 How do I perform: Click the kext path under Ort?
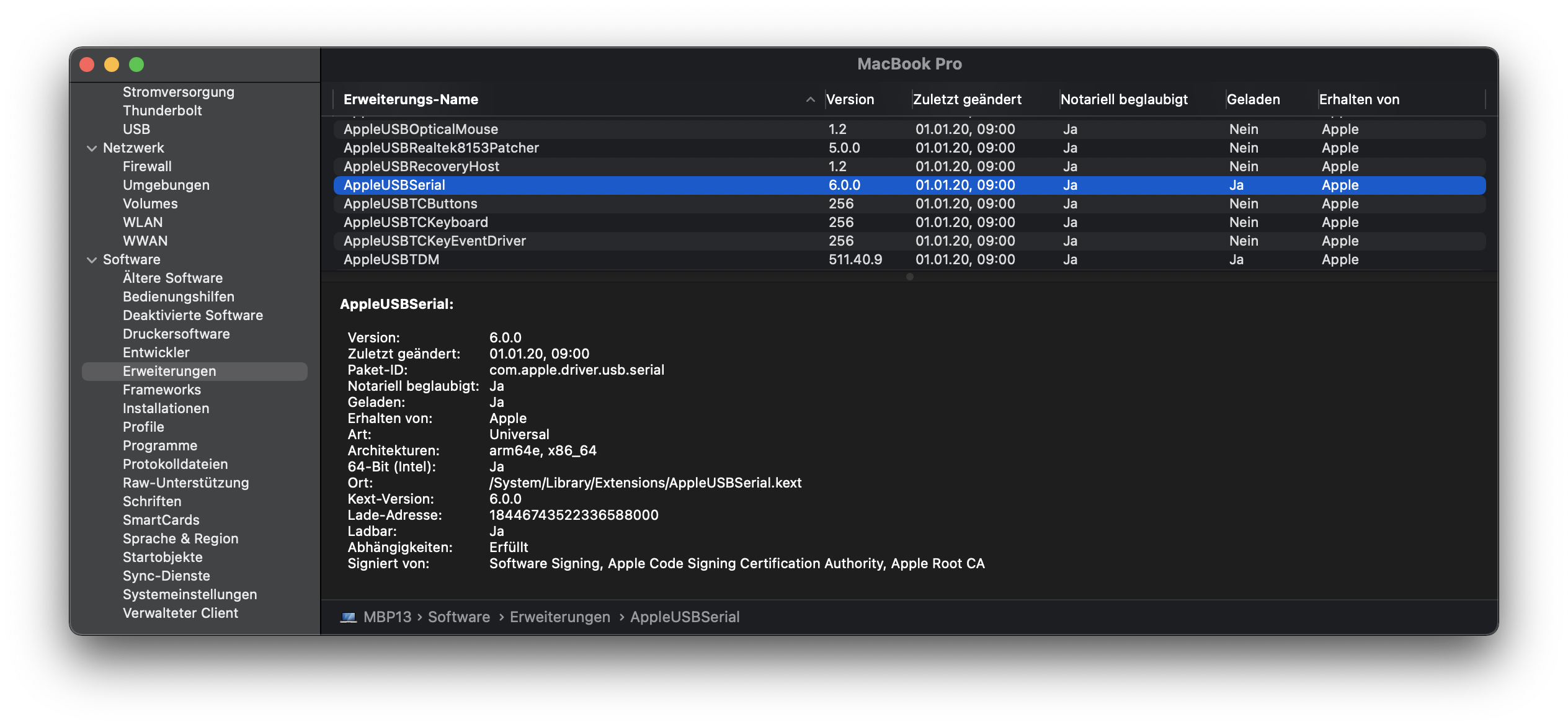645,483
